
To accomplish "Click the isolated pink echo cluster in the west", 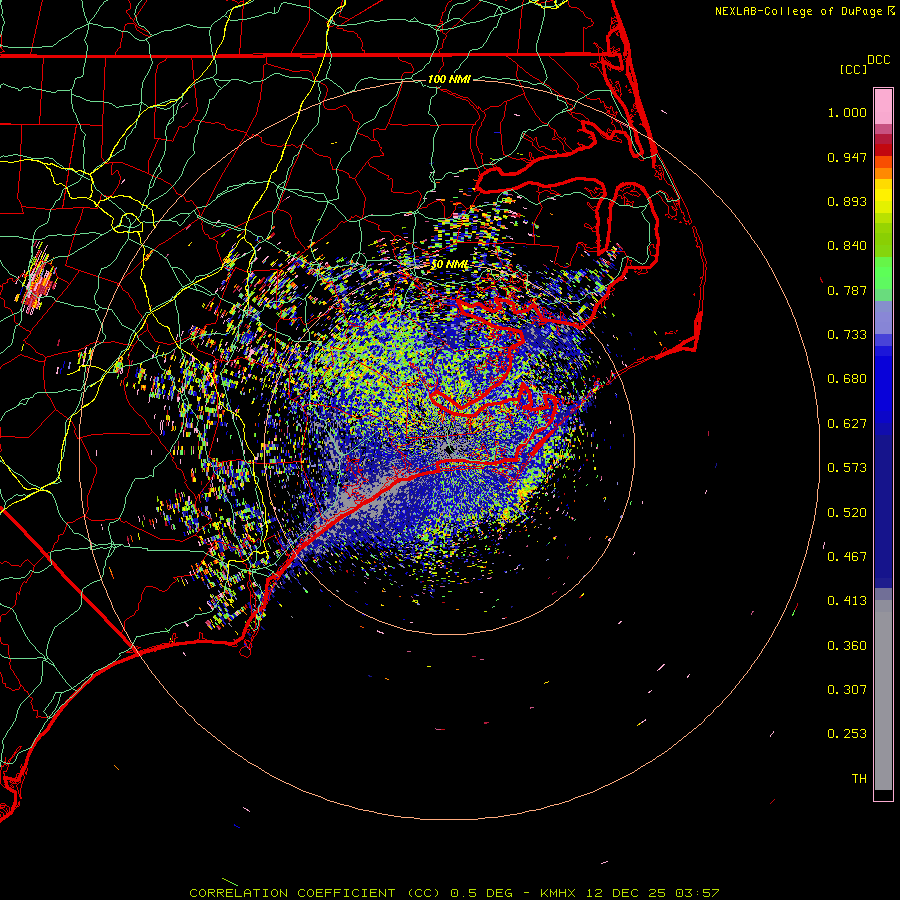I will pos(38,281).
